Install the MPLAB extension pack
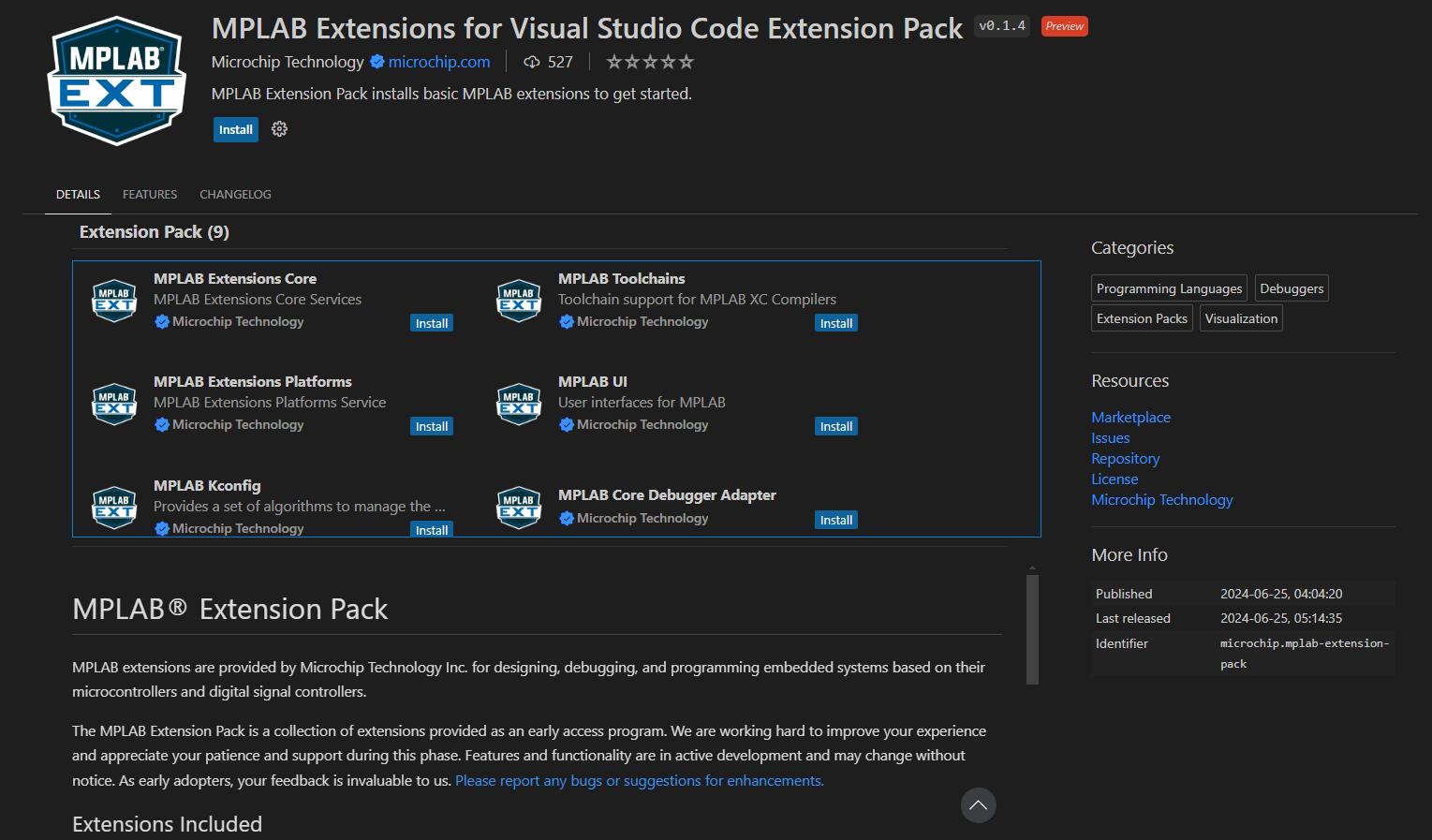The height and width of the screenshot is (840, 1432). (236, 130)
